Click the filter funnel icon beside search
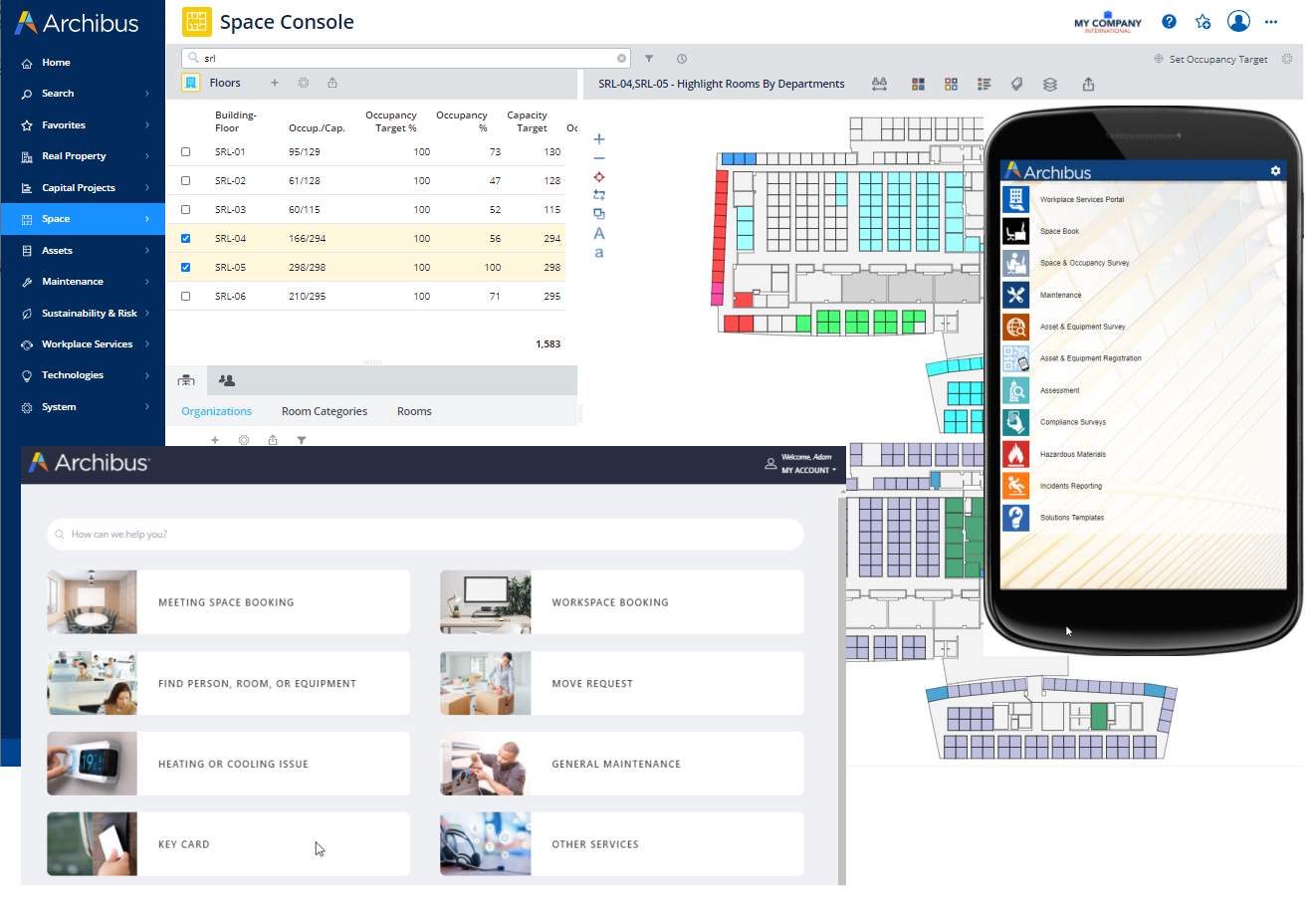The image size is (1316, 898). coord(649,59)
